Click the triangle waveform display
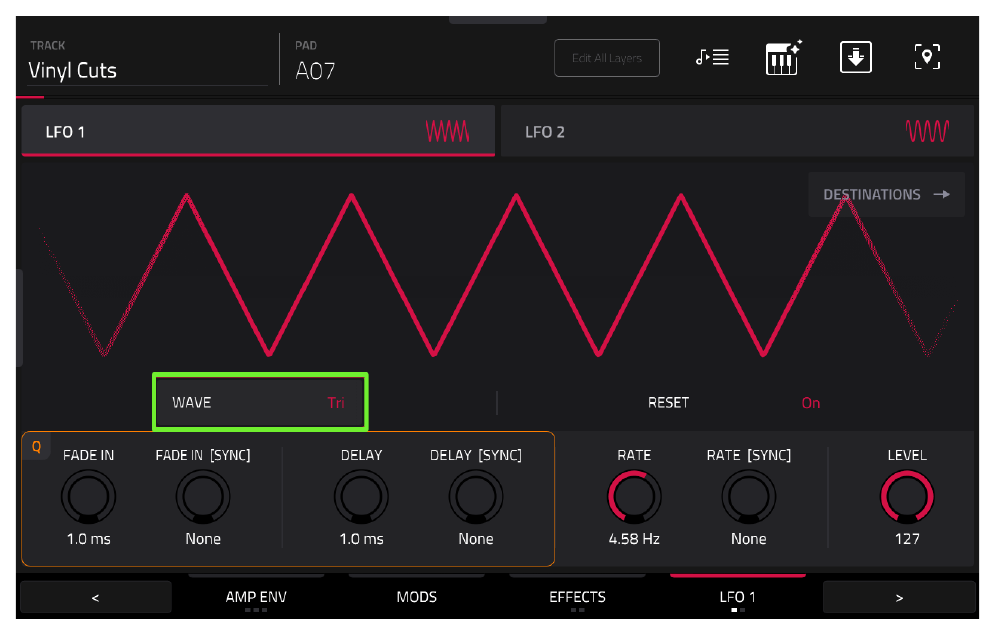This screenshot has width=996, height=636. pos(497,274)
